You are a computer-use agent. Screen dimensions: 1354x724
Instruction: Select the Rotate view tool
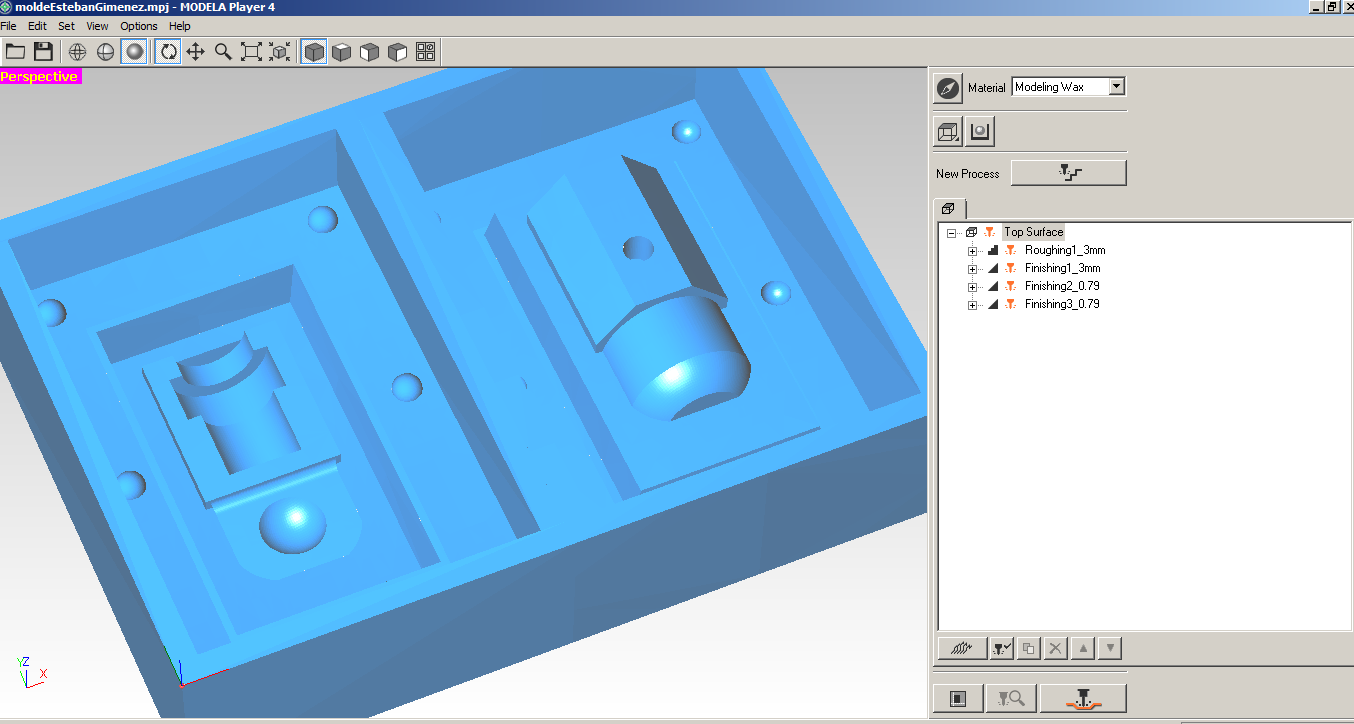[x=168, y=51]
